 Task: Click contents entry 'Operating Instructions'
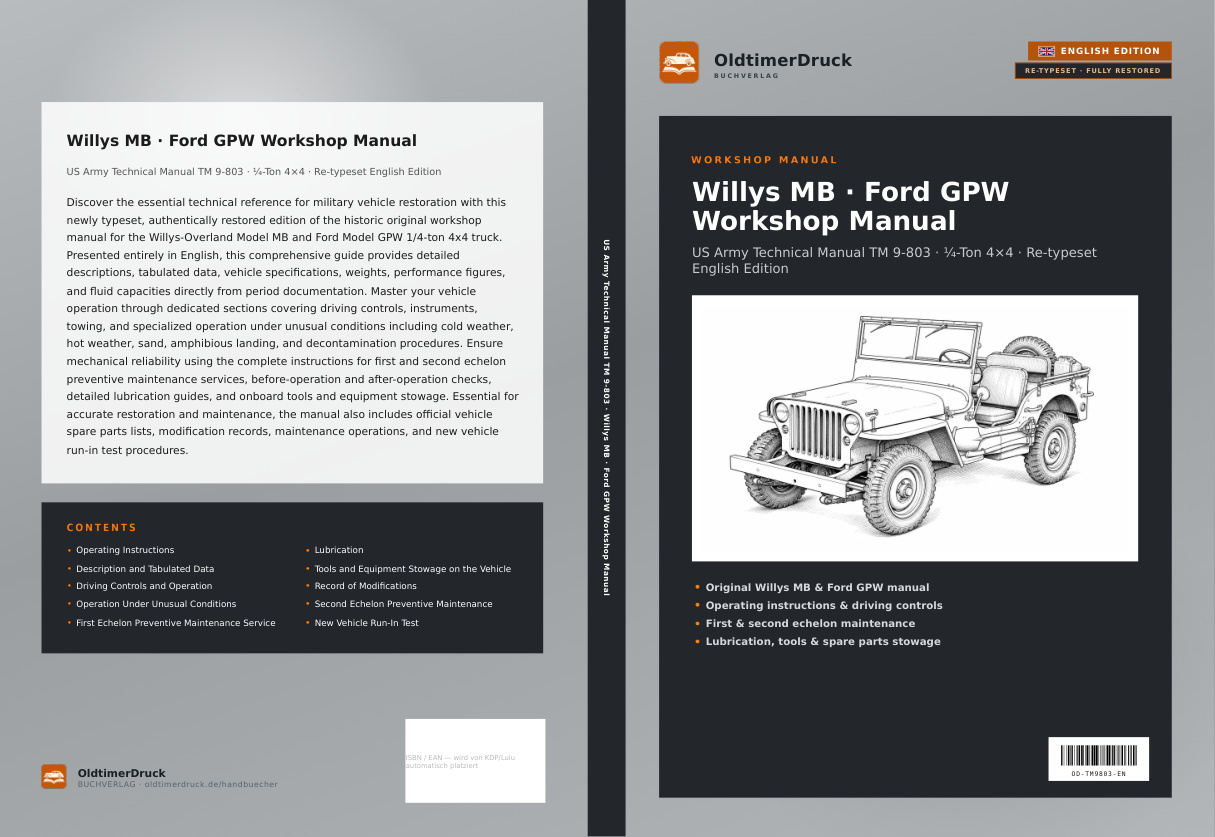pos(125,550)
